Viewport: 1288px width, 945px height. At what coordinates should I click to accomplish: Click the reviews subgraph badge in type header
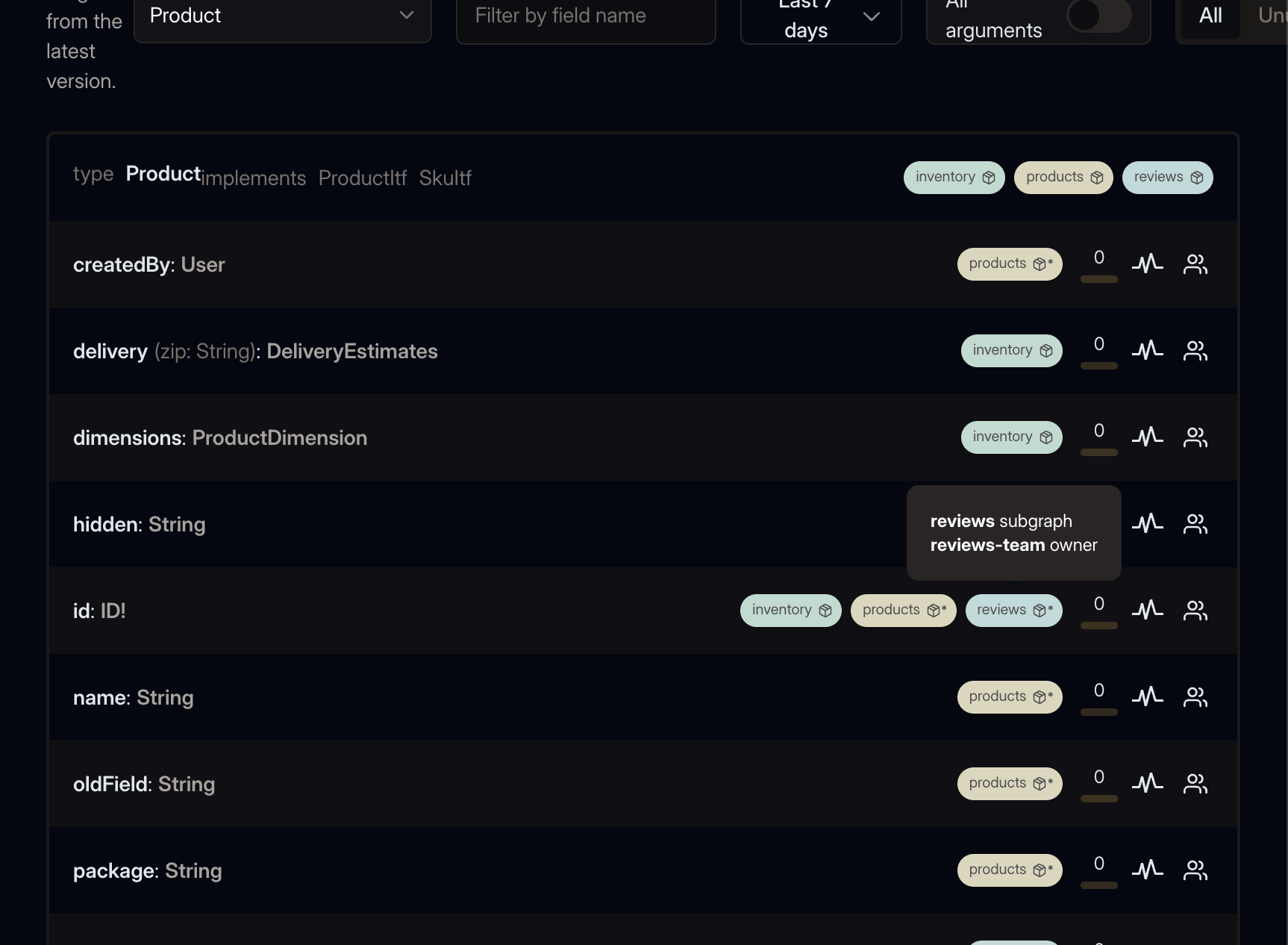click(x=1167, y=178)
